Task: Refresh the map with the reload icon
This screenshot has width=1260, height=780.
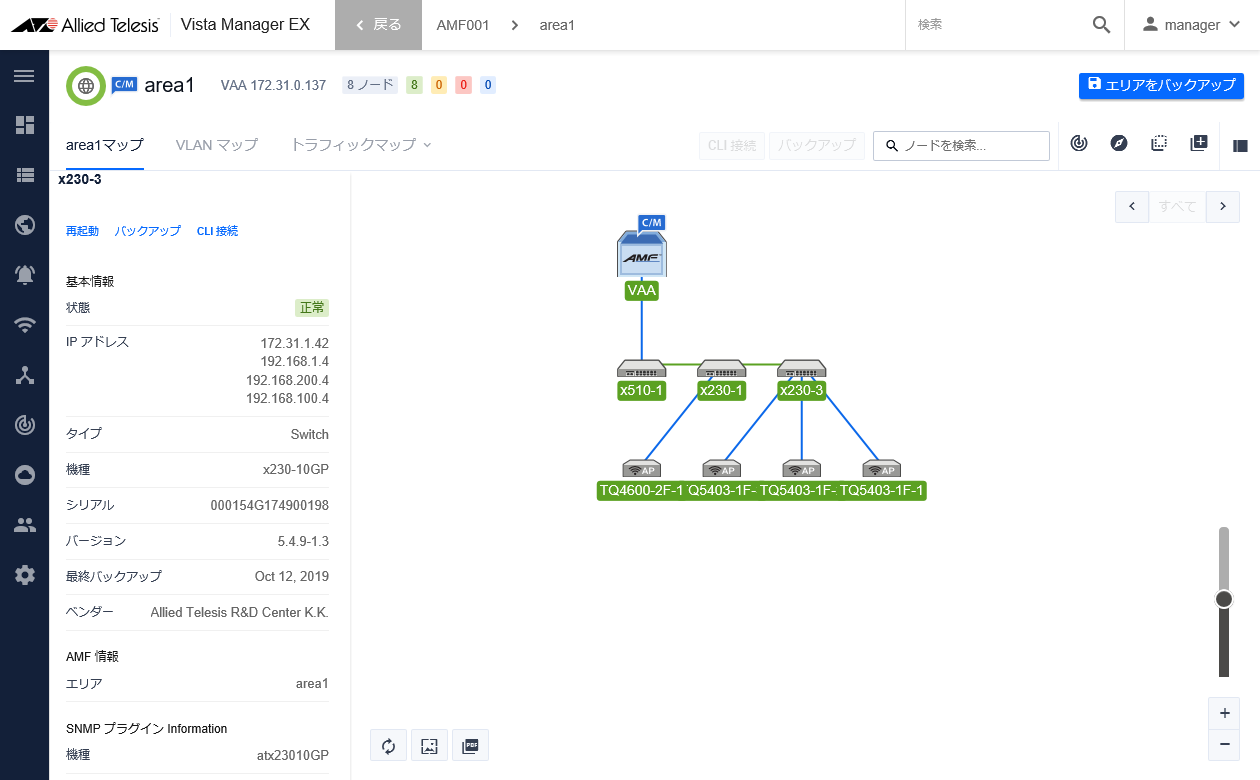Action: 389,745
